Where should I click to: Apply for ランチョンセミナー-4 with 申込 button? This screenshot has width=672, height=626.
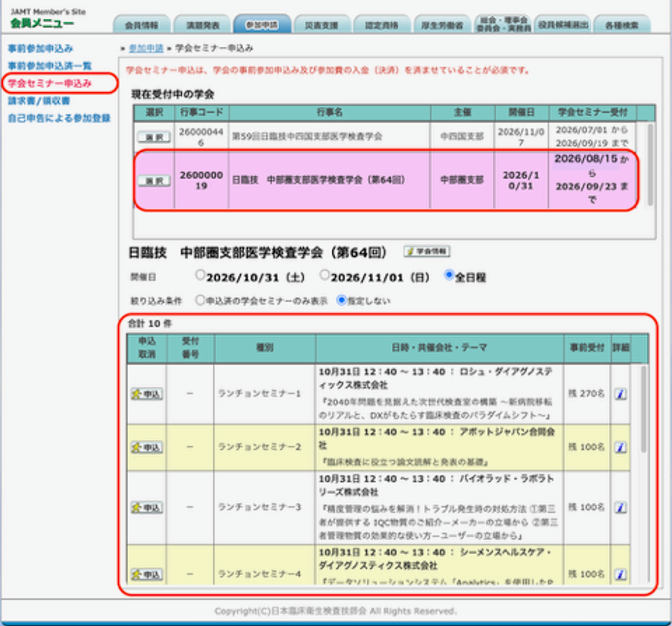coord(147,574)
